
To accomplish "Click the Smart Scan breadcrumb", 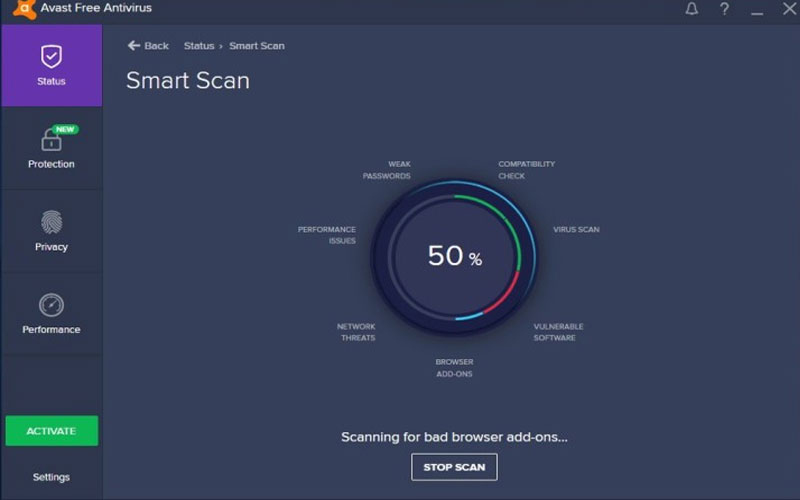I will pyautogui.click(x=257, y=46).
